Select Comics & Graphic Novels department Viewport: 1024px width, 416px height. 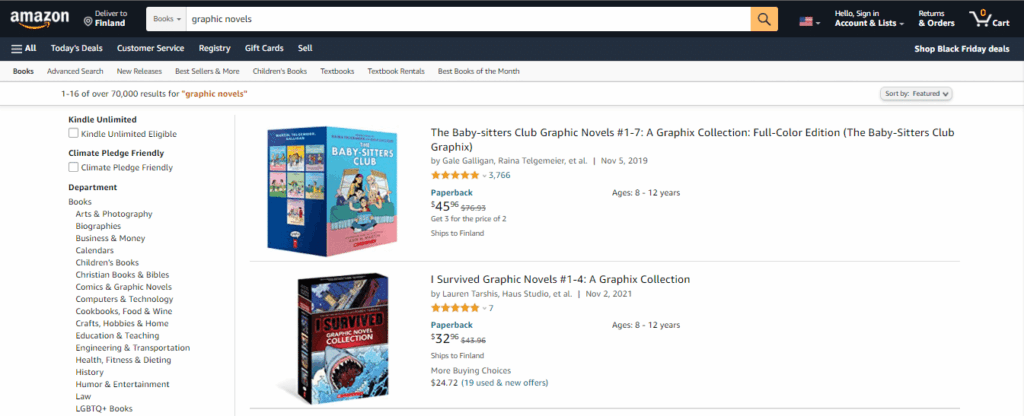(x=123, y=287)
